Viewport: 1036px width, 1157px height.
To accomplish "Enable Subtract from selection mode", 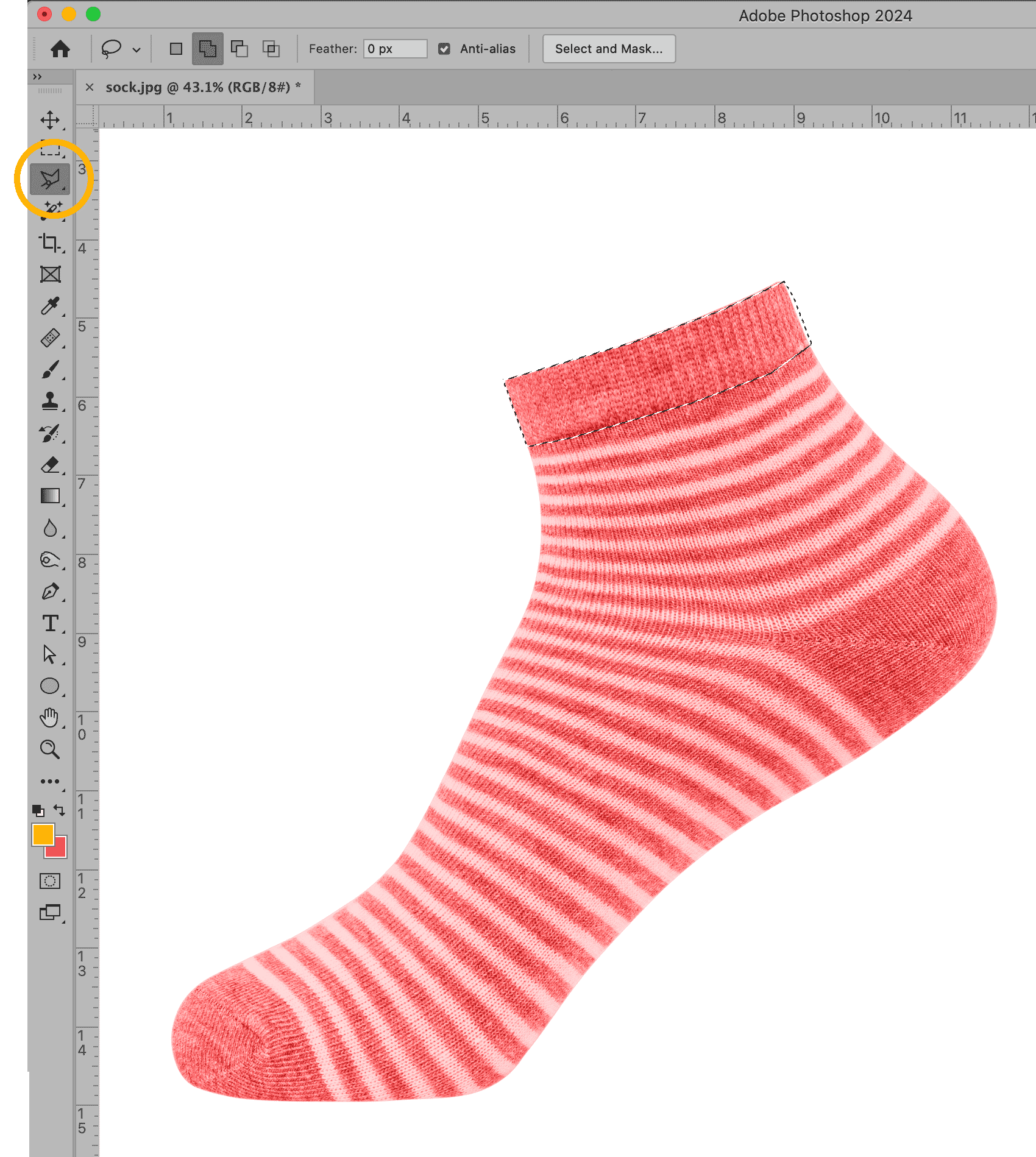I will 239,49.
